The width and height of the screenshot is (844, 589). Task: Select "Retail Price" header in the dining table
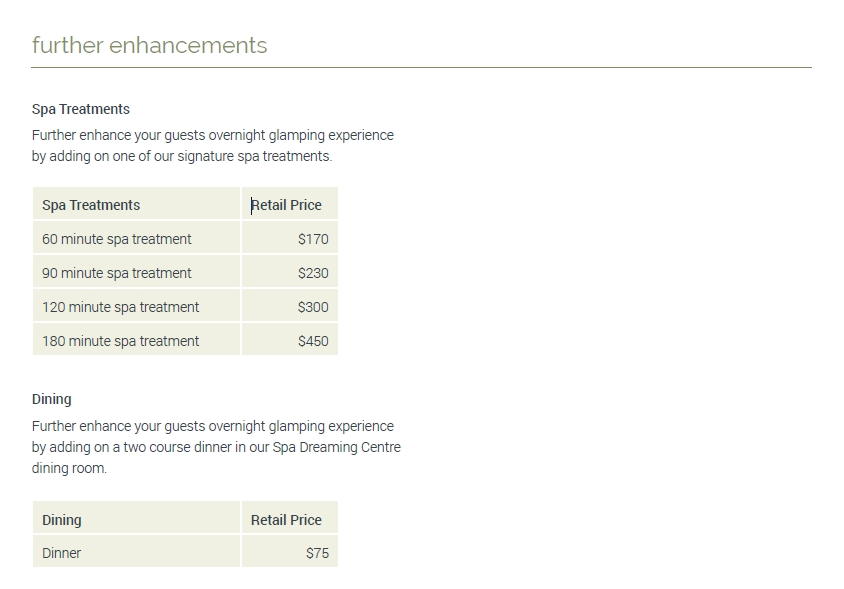click(x=287, y=520)
